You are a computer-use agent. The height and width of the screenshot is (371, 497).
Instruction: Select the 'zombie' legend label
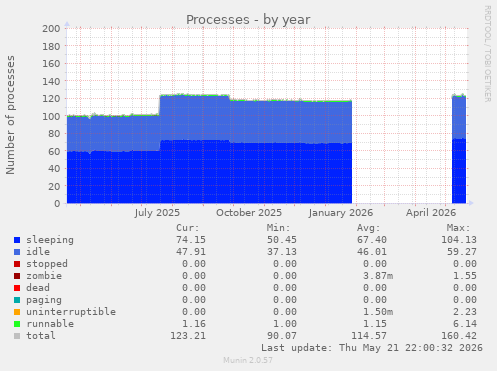pos(44,276)
